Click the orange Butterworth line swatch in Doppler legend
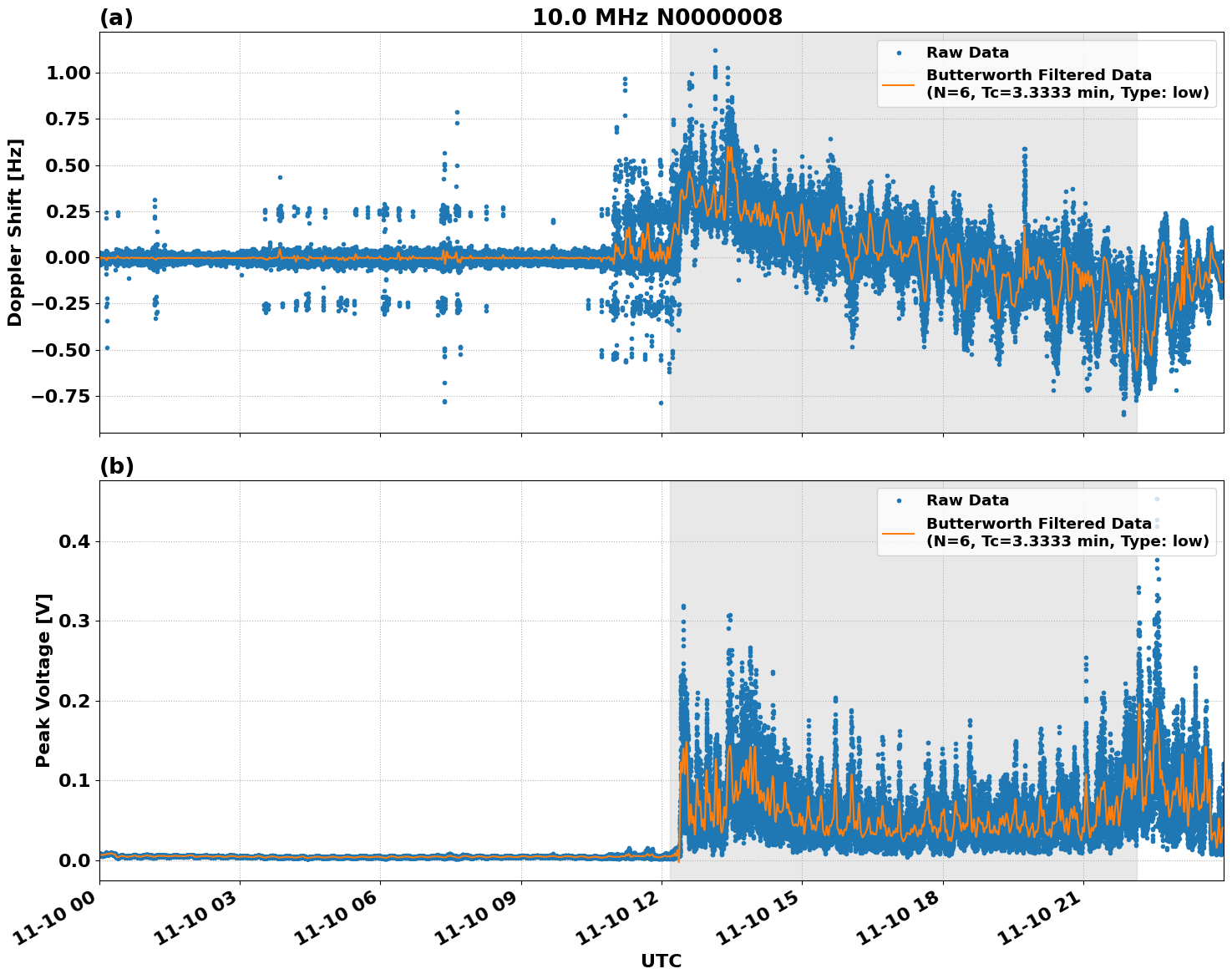Screen dimensions: 1232x979 coord(899,84)
